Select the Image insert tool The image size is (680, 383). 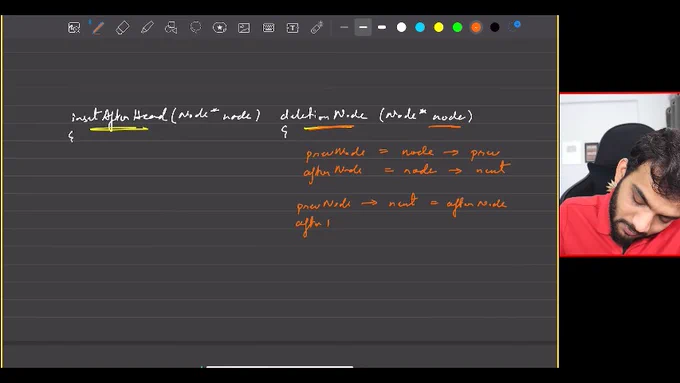tap(244, 28)
